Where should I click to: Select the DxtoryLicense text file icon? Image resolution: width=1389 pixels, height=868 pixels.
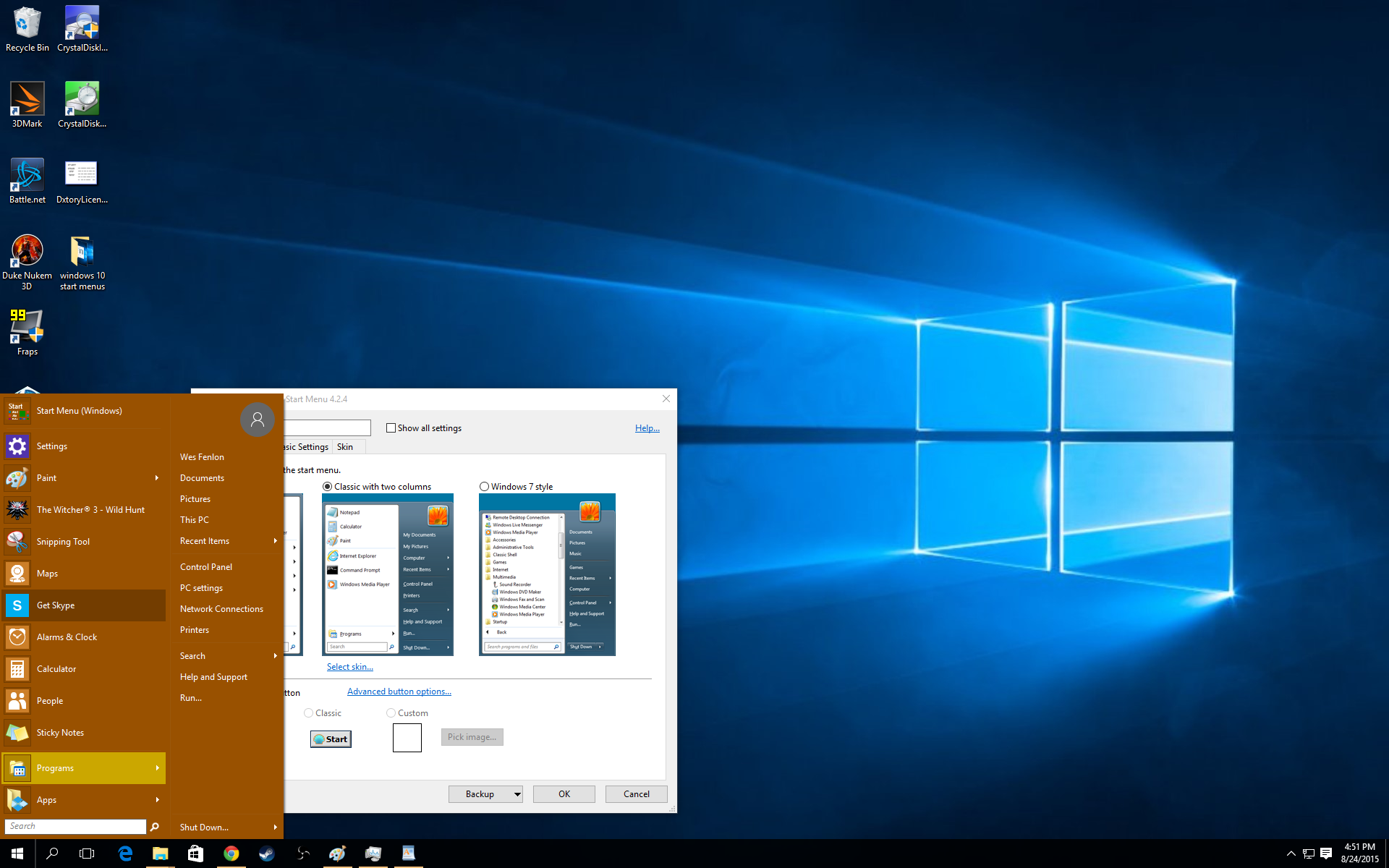[82, 181]
